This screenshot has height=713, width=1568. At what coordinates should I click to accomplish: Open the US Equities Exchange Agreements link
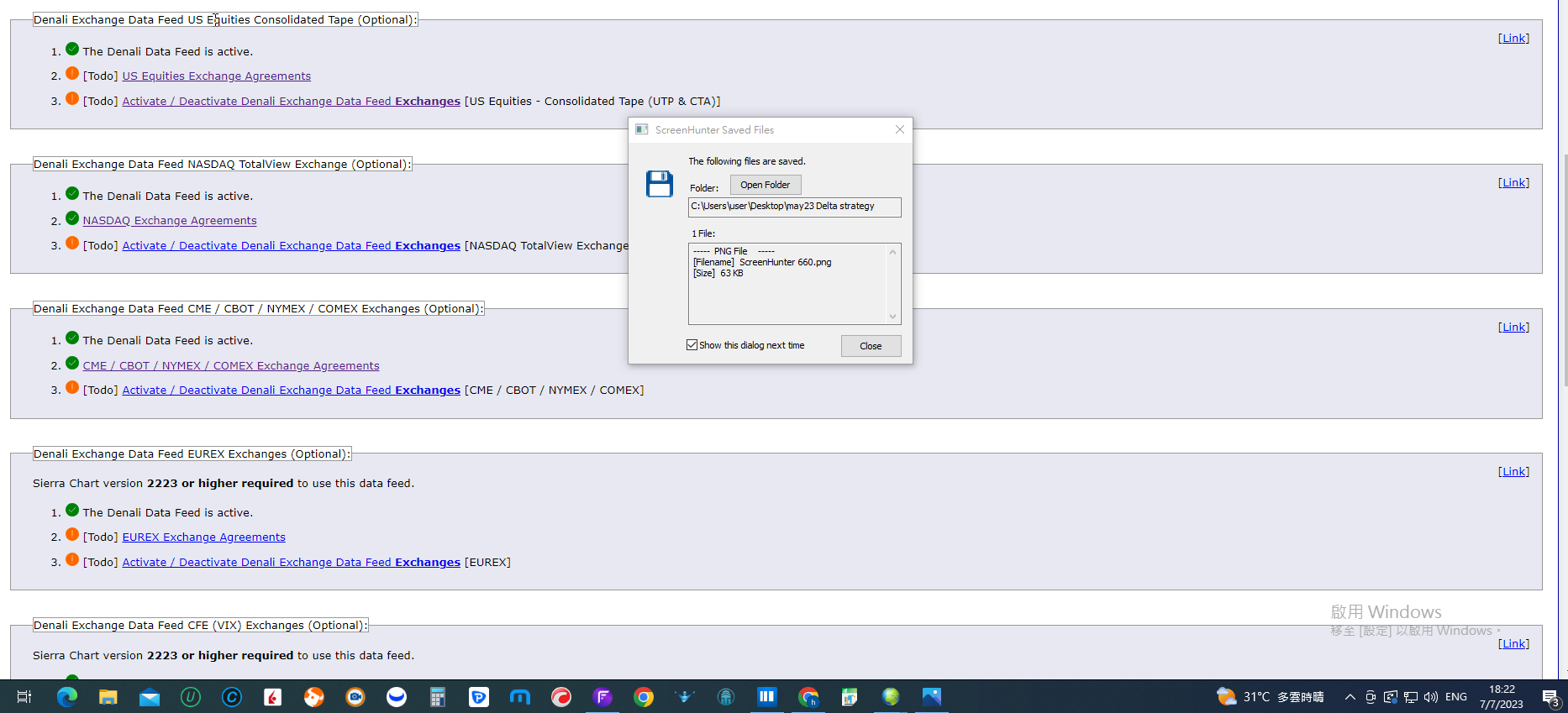tap(217, 76)
